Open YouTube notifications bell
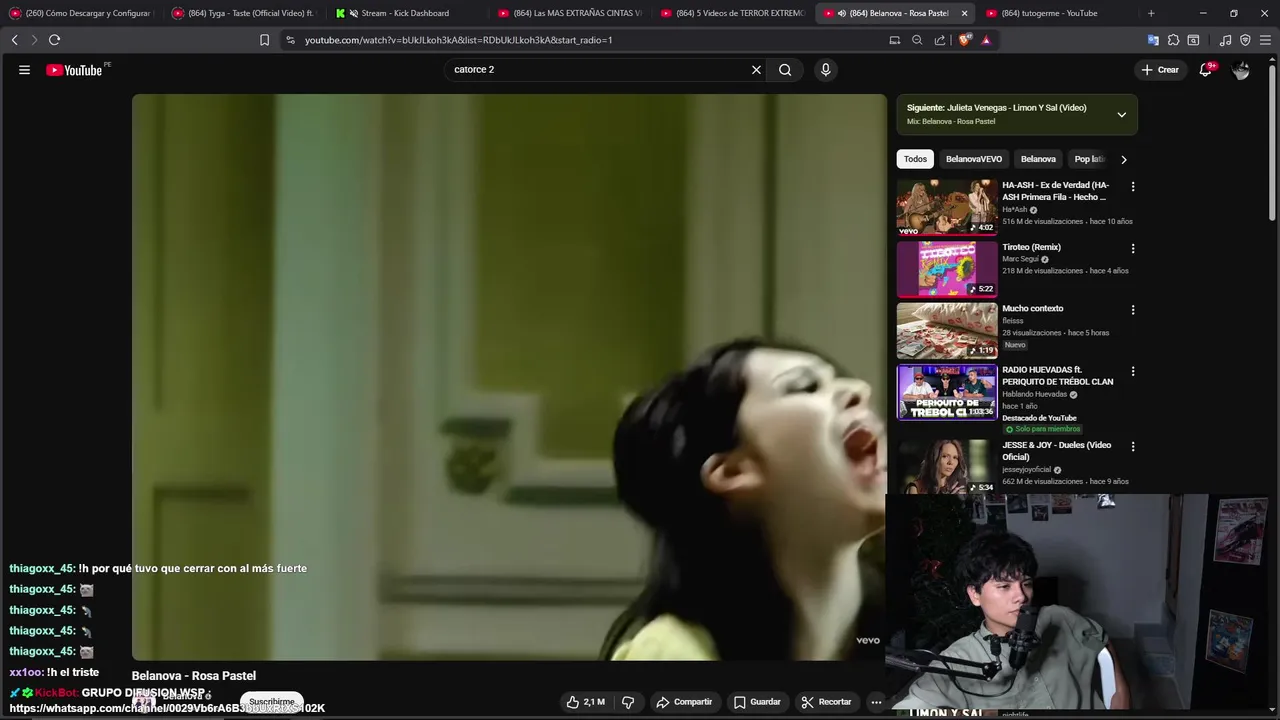This screenshot has height=720, width=1280. [x=1206, y=70]
